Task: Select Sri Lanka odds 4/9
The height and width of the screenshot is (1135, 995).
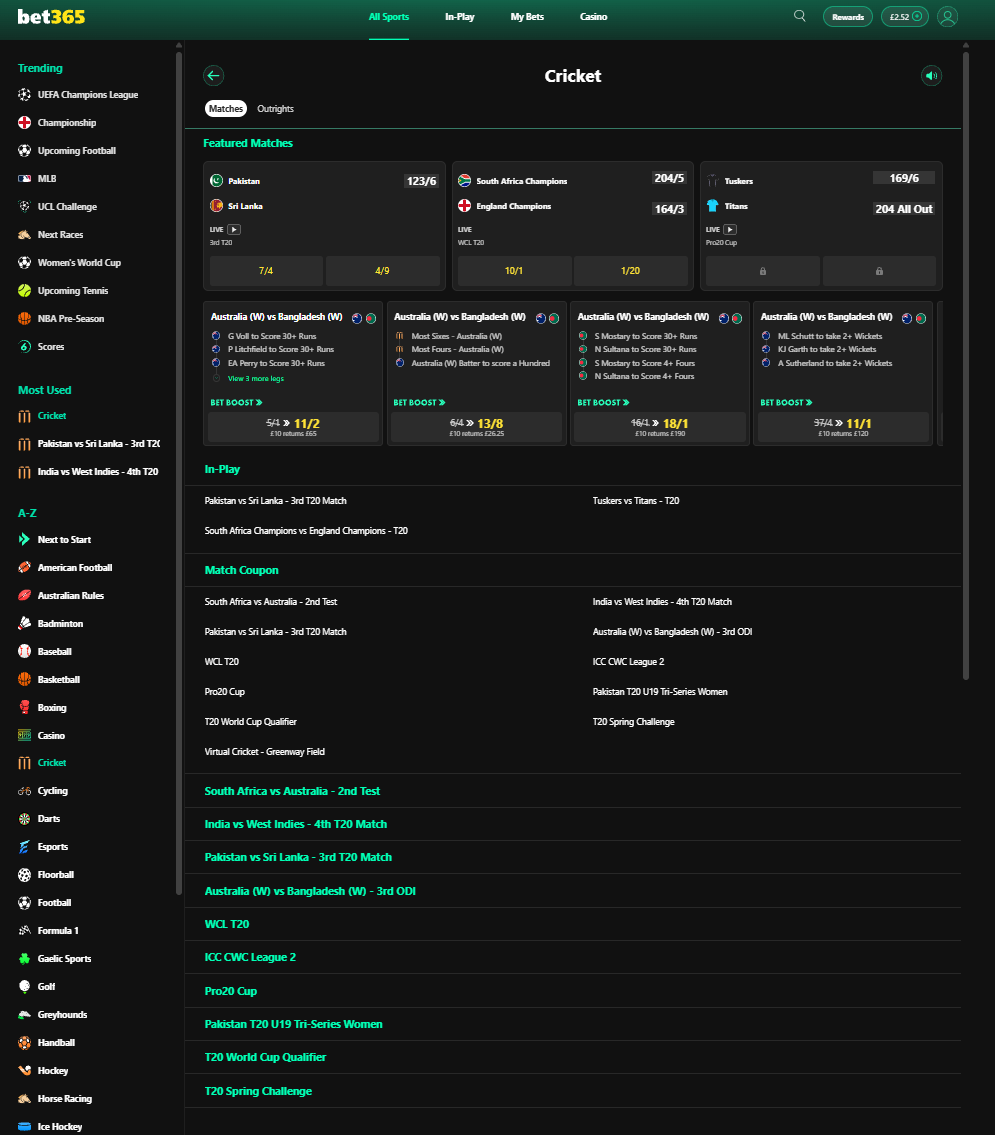Action: [382, 271]
